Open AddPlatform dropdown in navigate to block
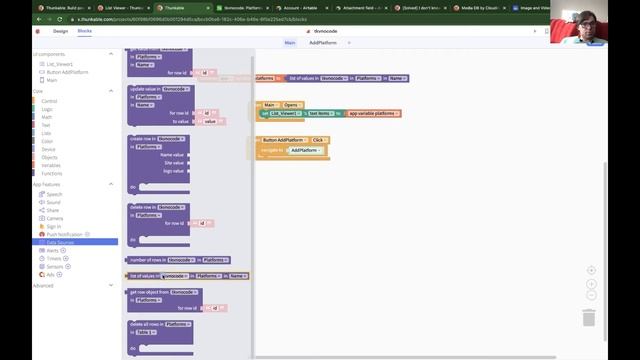Viewport: 640px width, 360px height. point(306,150)
